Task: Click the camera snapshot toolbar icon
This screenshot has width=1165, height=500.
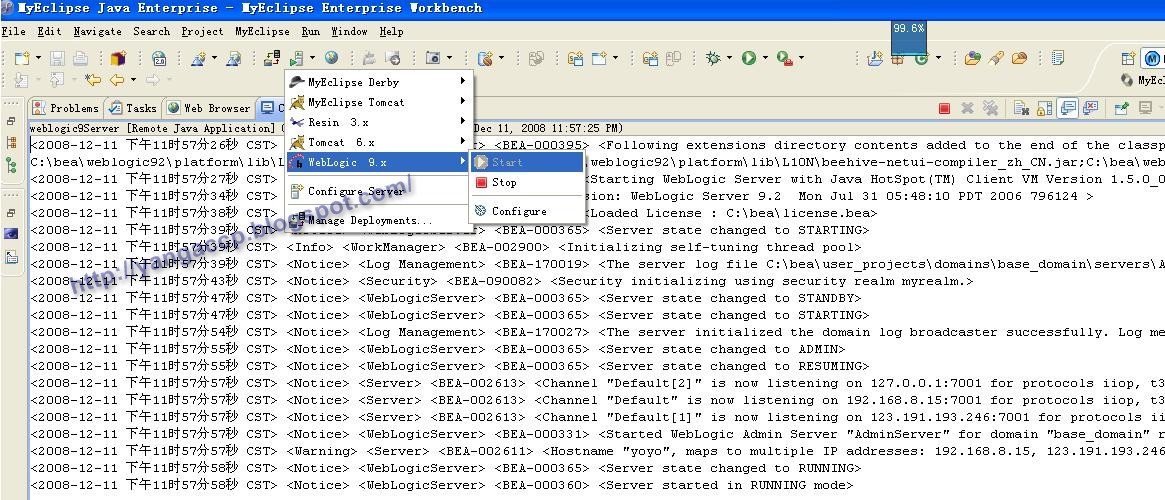Action: coord(433,58)
